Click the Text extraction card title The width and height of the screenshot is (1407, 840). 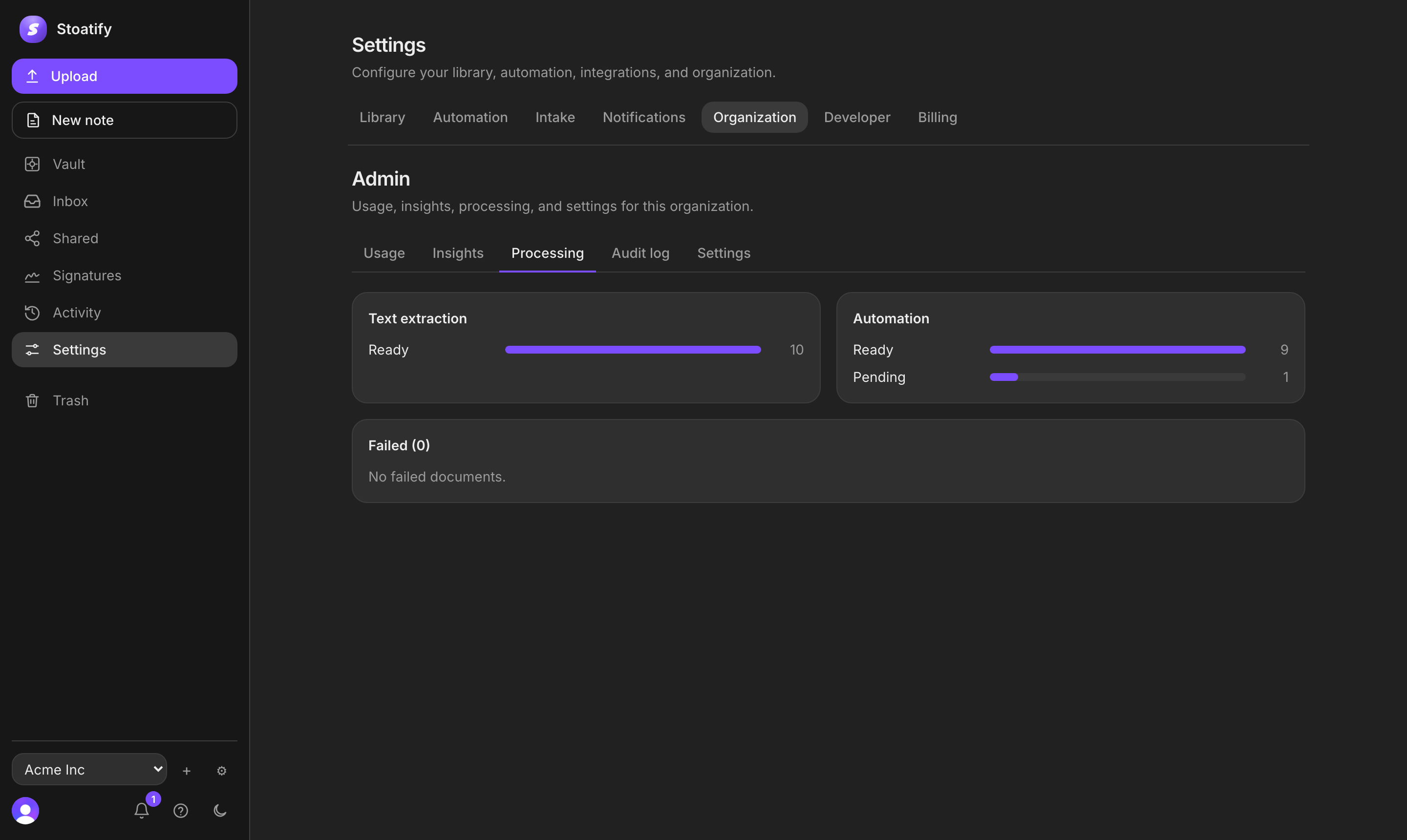[417, 319]
